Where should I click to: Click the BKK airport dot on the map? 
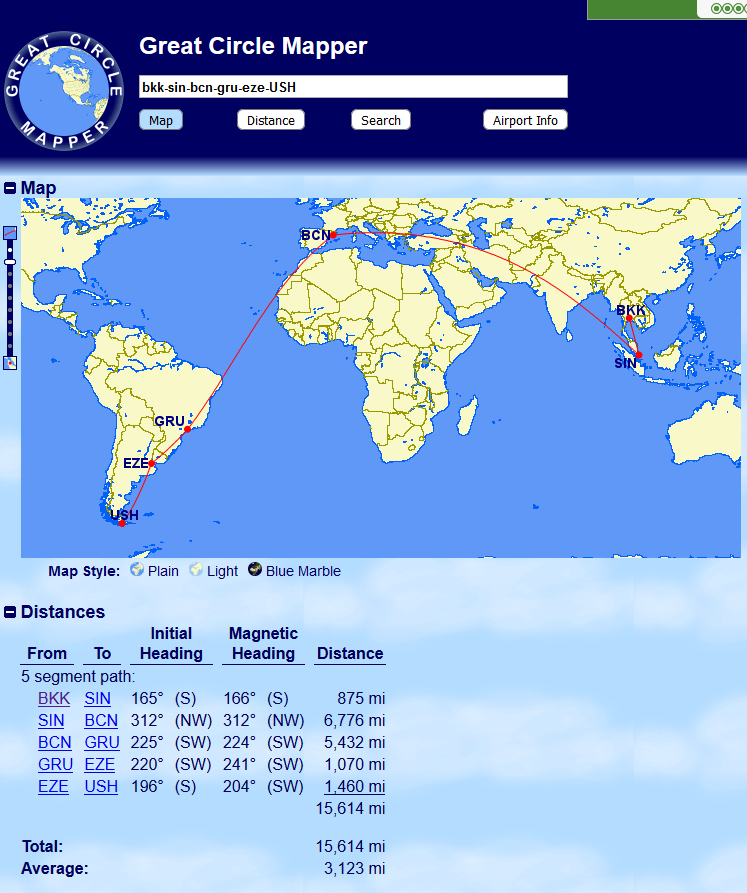[629, 318]
